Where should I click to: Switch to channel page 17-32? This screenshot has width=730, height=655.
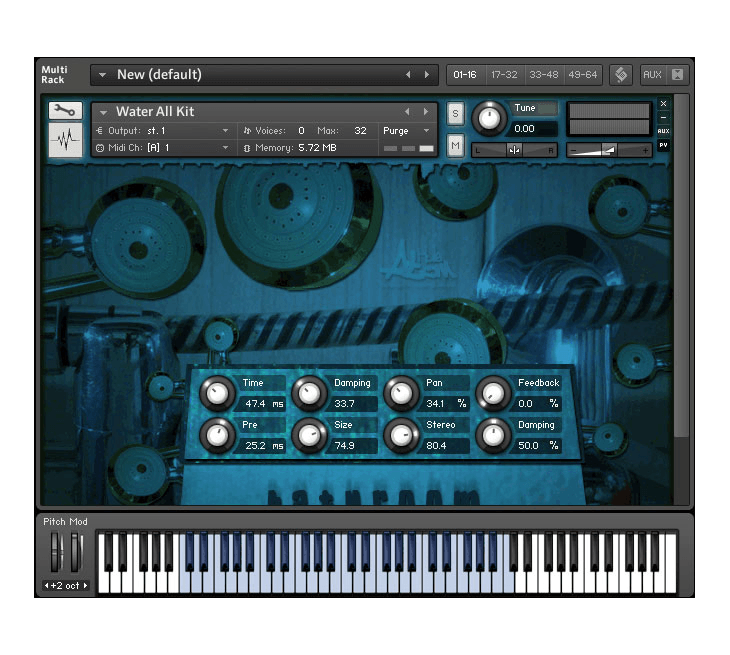[504, 75]
